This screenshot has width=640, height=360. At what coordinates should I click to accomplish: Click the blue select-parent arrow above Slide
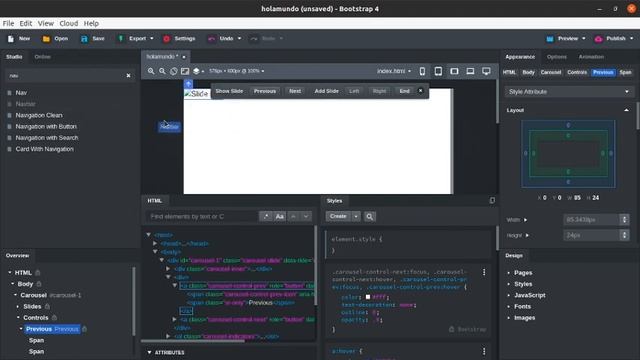pos(188,84)
